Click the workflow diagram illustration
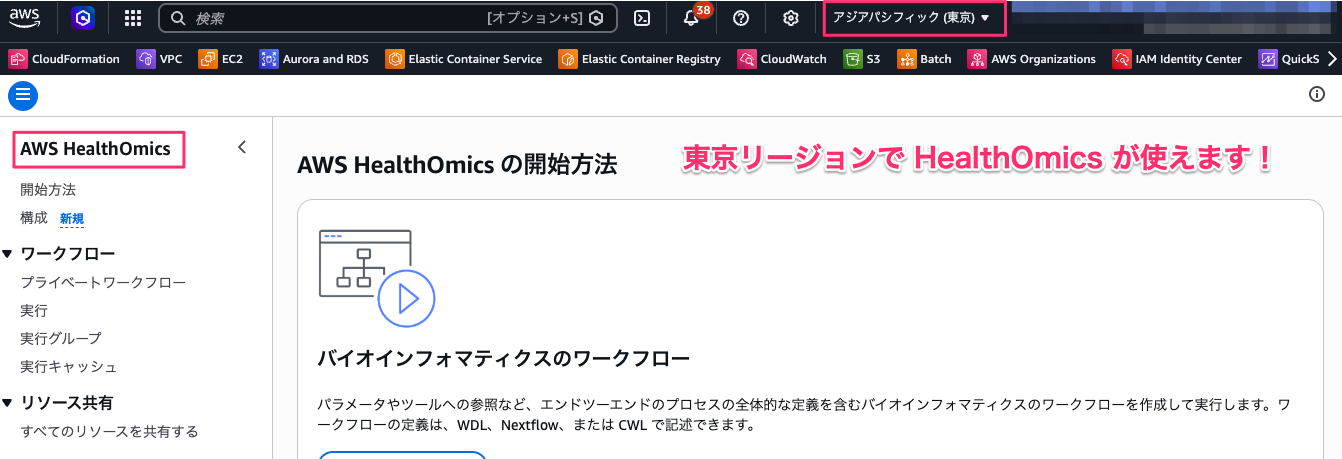This screenshot has width=1342, height=459. [376, 278]
